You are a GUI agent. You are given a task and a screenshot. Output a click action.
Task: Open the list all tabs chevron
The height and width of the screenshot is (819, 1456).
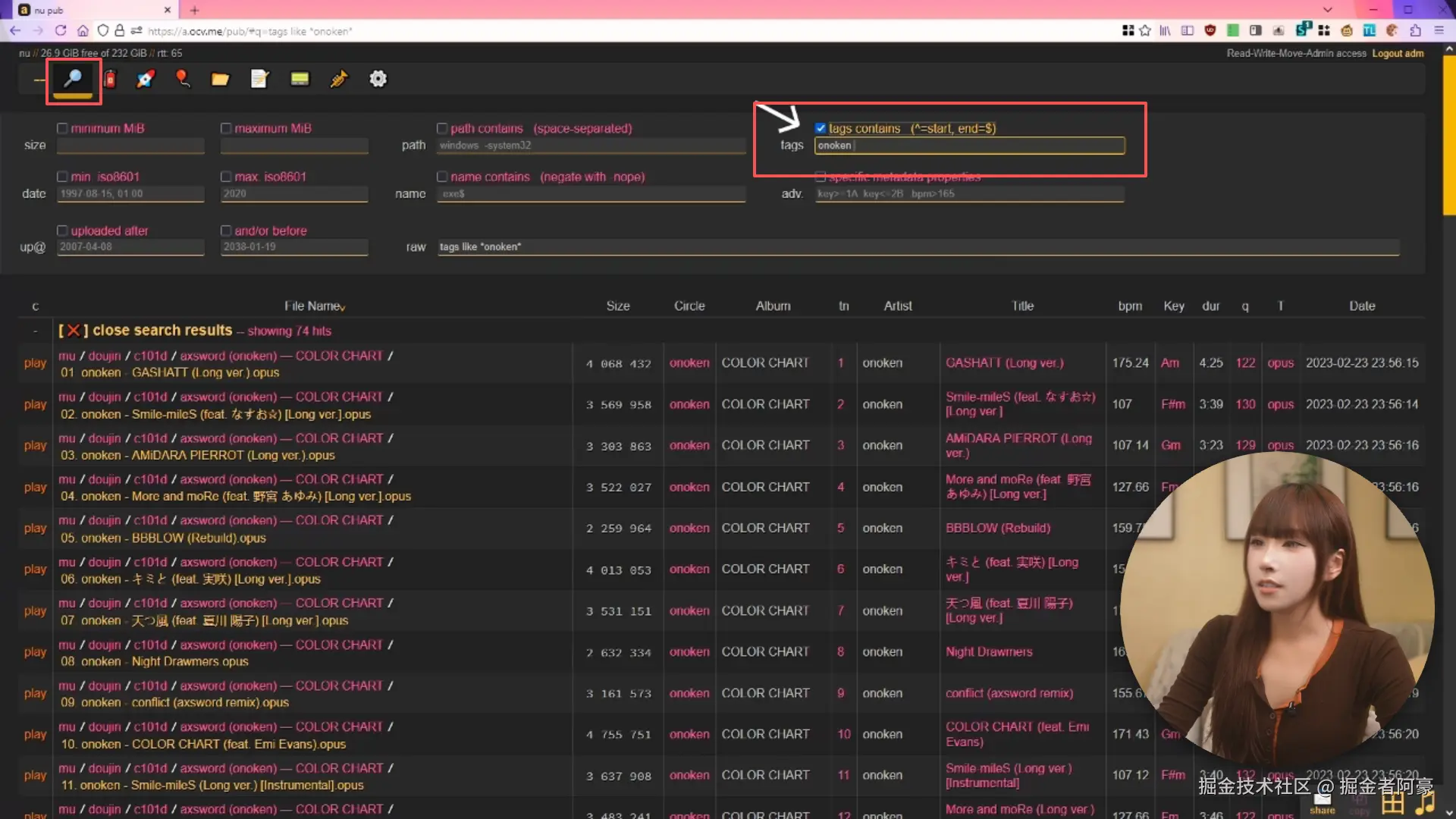[x=1327, y=10]
